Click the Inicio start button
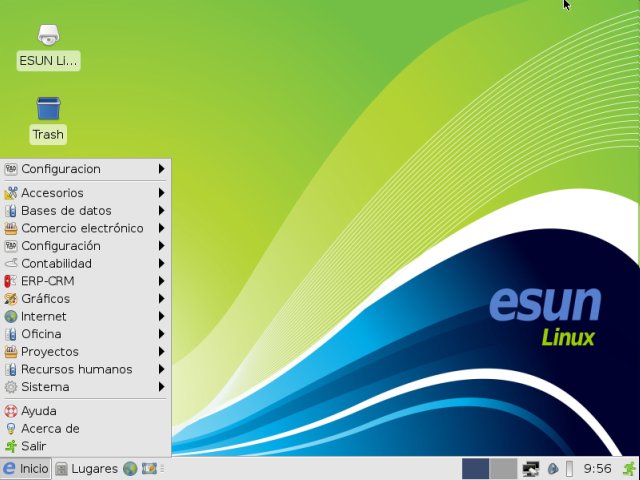Image resolution: width=640 pixels, height=480 pixels. [26, 469]
